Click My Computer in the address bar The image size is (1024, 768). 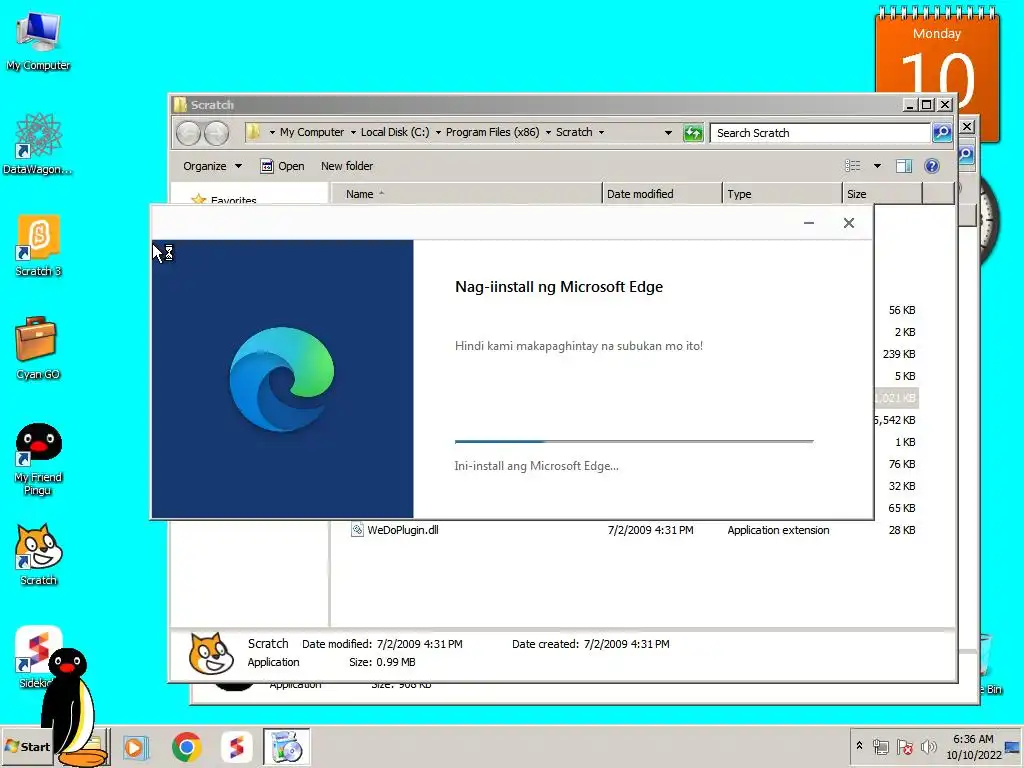click(312, 133)
